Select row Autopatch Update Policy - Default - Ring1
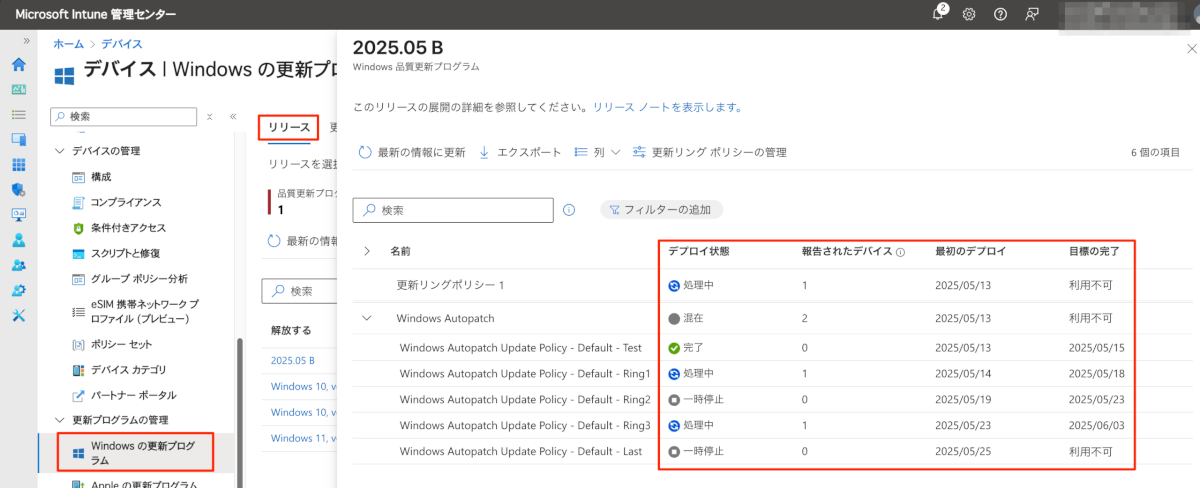This screenshot has height=488, width=1200. click(x=525, y=373)
